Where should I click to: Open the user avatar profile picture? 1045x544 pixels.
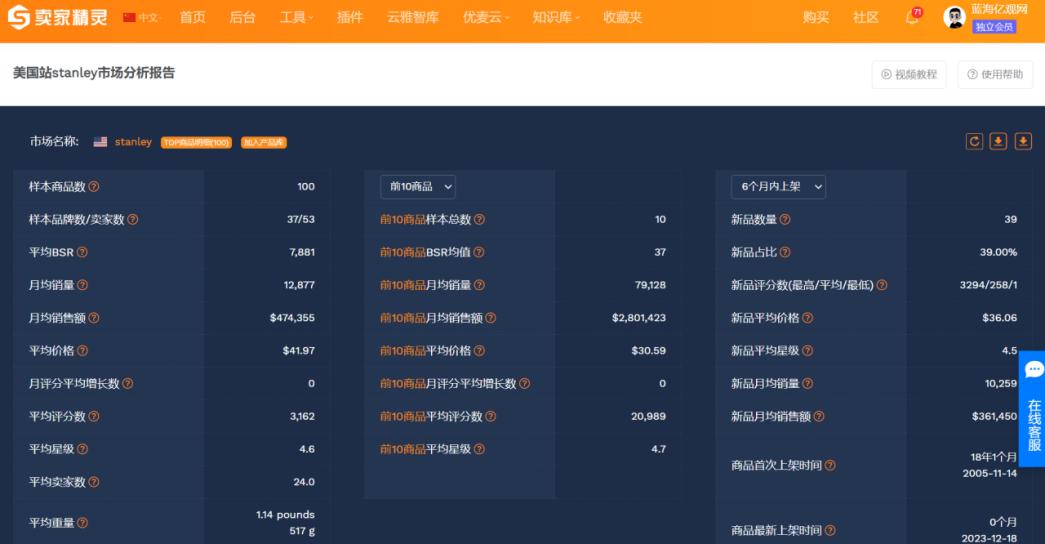954,17
